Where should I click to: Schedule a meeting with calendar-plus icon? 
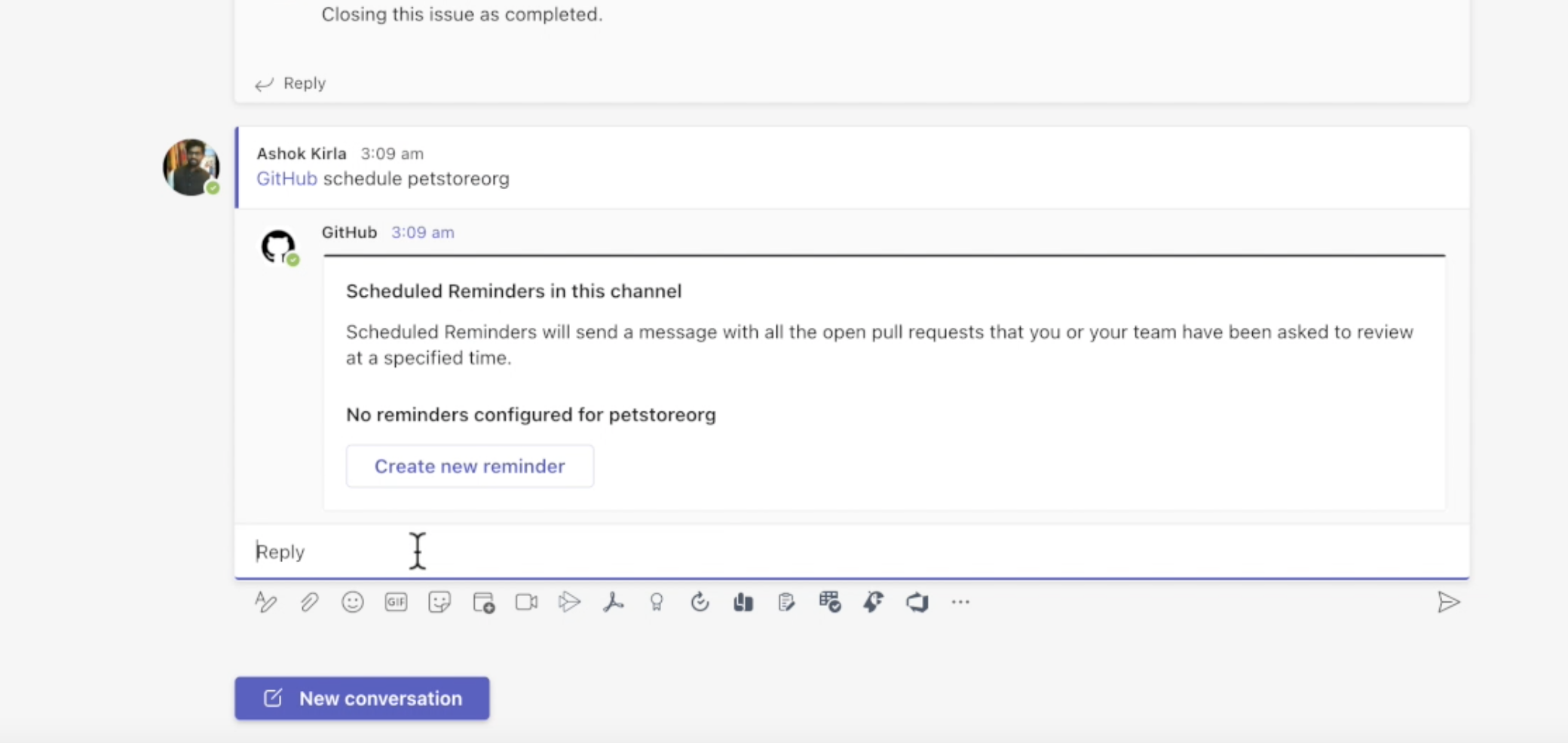tap(483, 602)
